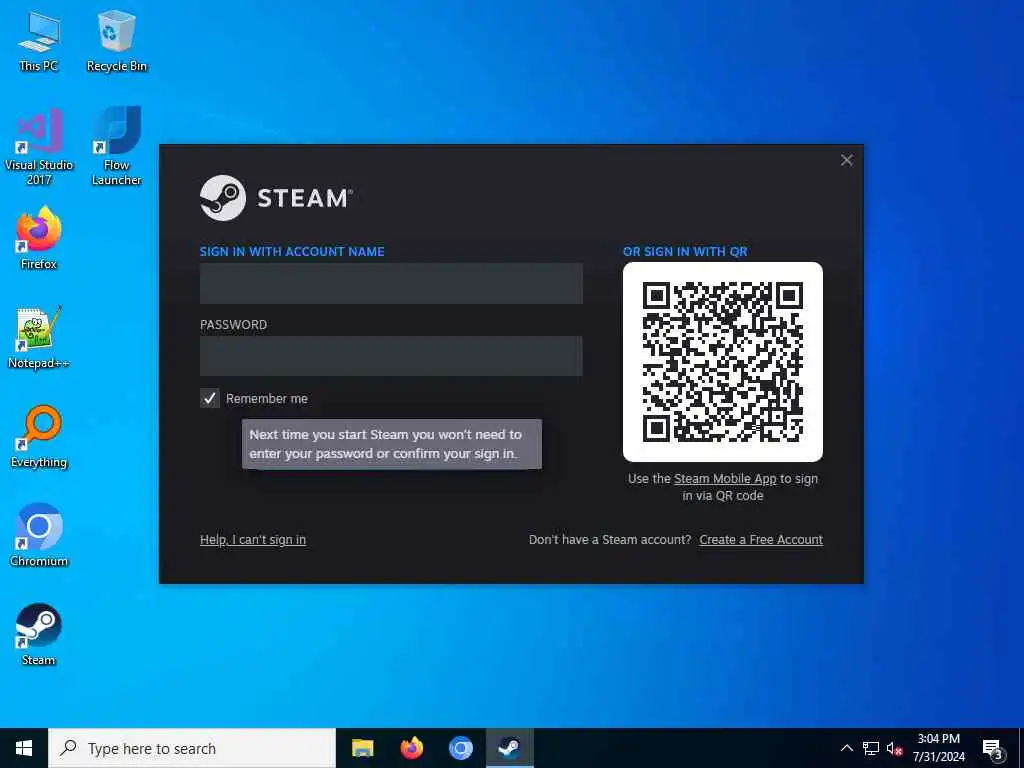The height and width of the screenshot is (768, 1024).
Task: Select the Notepad++ desktop shortcut
Action: pos(39,337)
